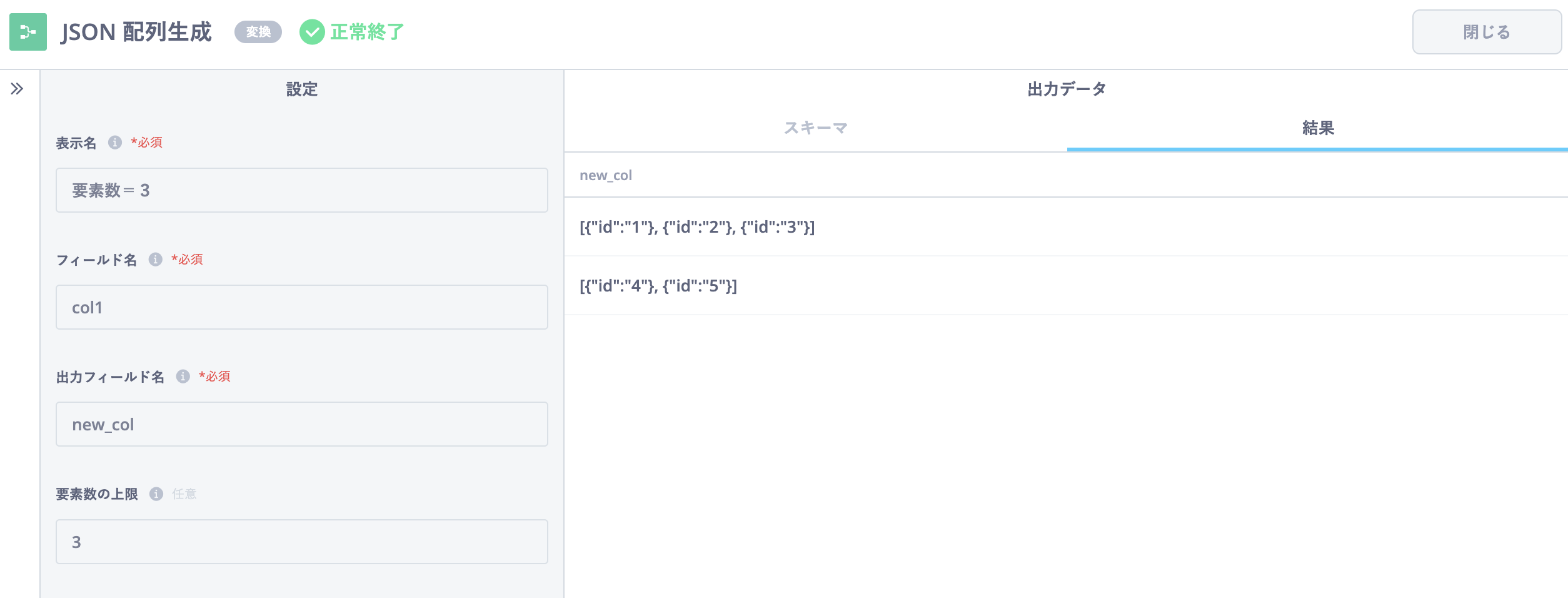The width and height of the screenshot is (1568, 598).
Task: Click the 表示名 input field
Action: (x=301, y=190)
